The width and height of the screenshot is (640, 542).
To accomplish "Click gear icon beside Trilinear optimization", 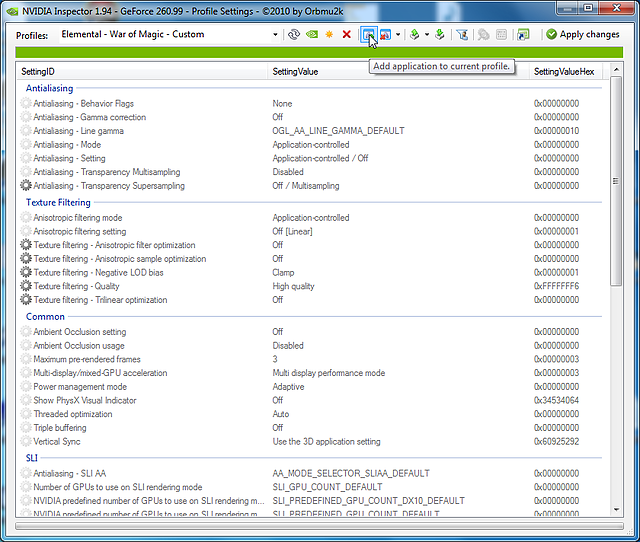I will click(26, 300).
